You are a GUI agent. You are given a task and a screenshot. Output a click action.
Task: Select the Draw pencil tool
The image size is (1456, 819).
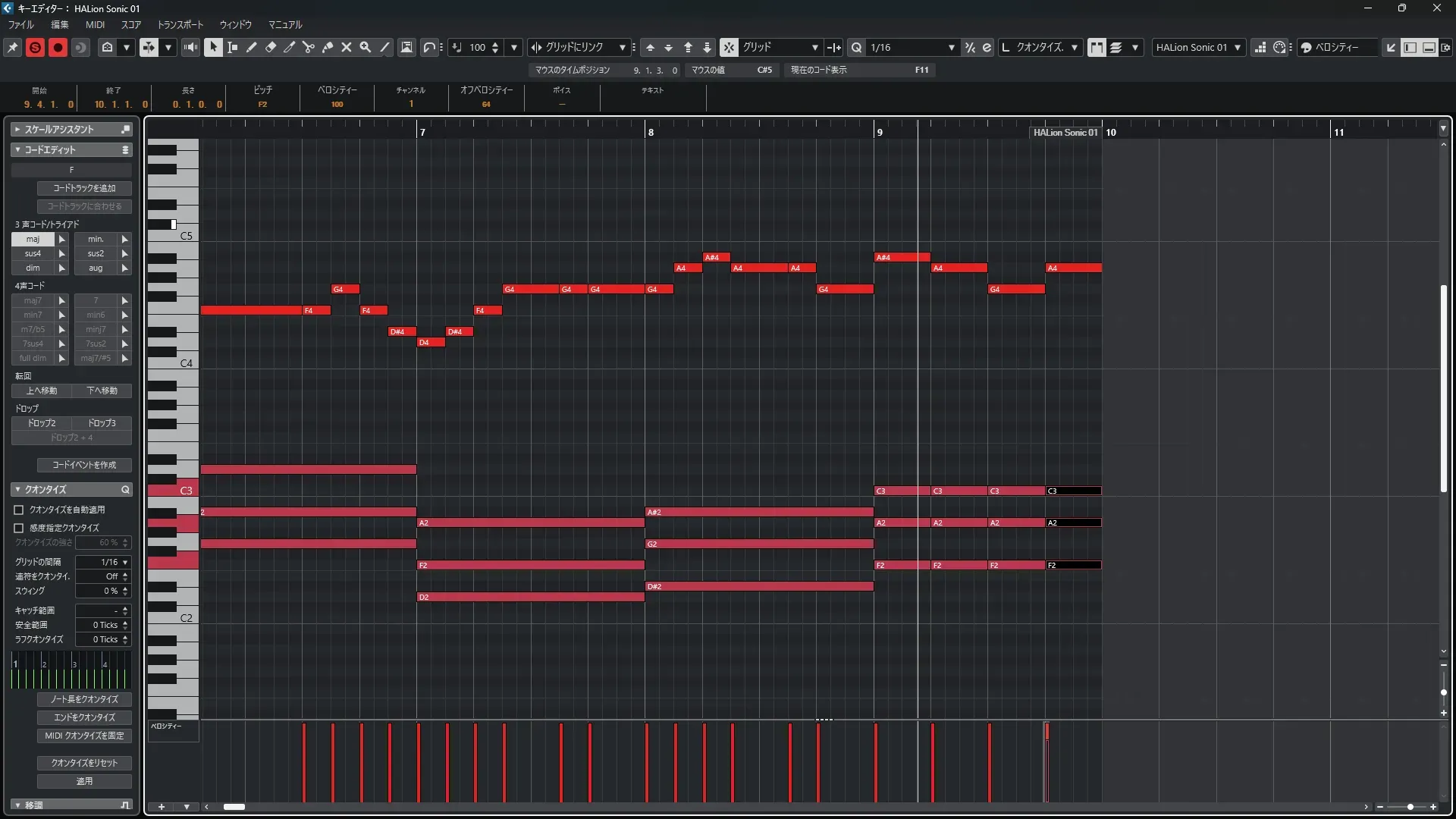click(x=252, y=47)
